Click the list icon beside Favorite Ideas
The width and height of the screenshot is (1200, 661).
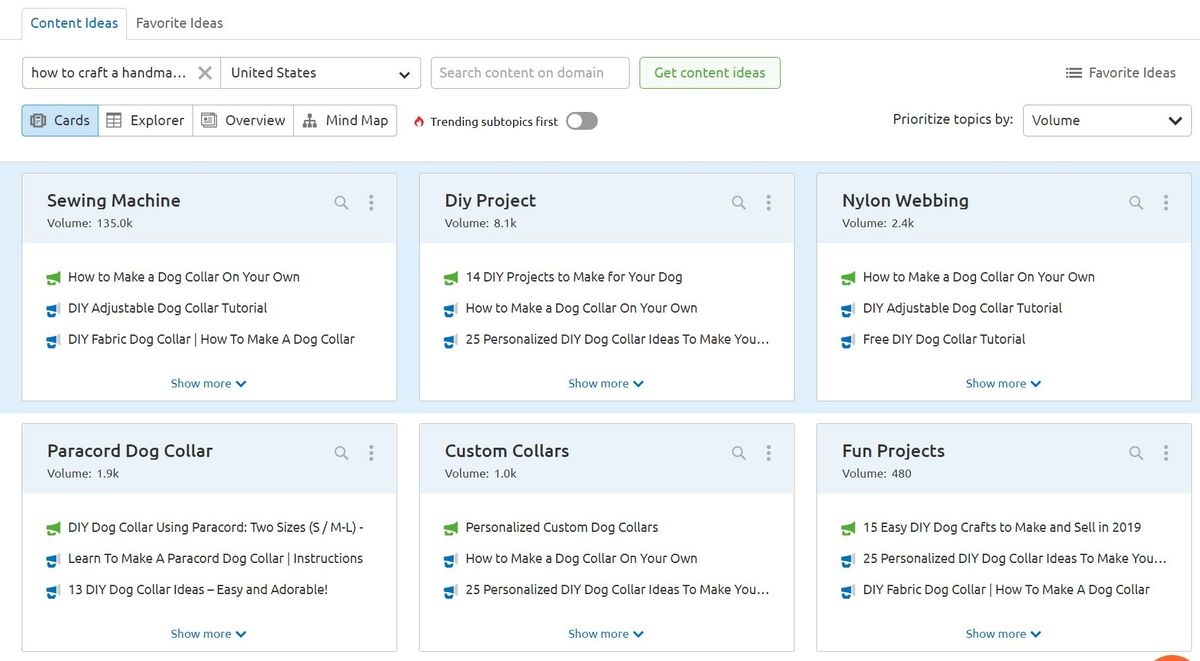click(1074, 73)
